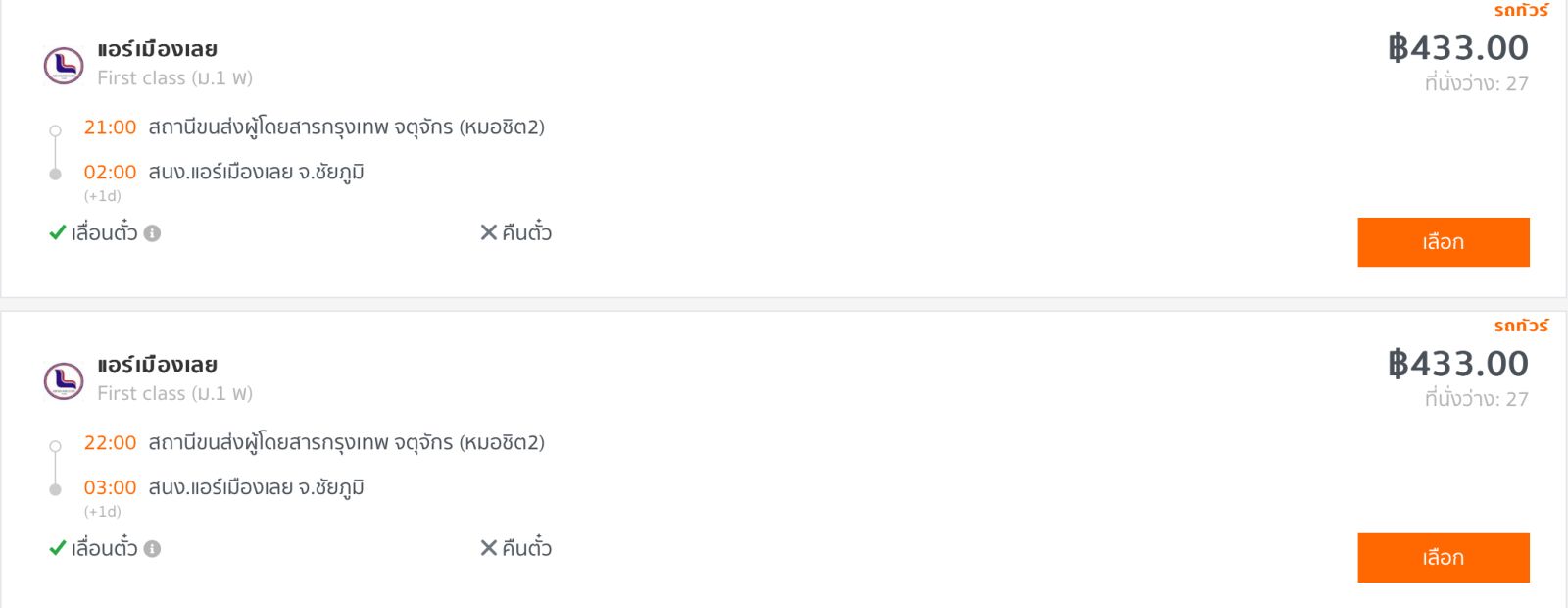Click the ที่นั่งว่าง: 27 seats text on the second trip

coord(1477,399)
